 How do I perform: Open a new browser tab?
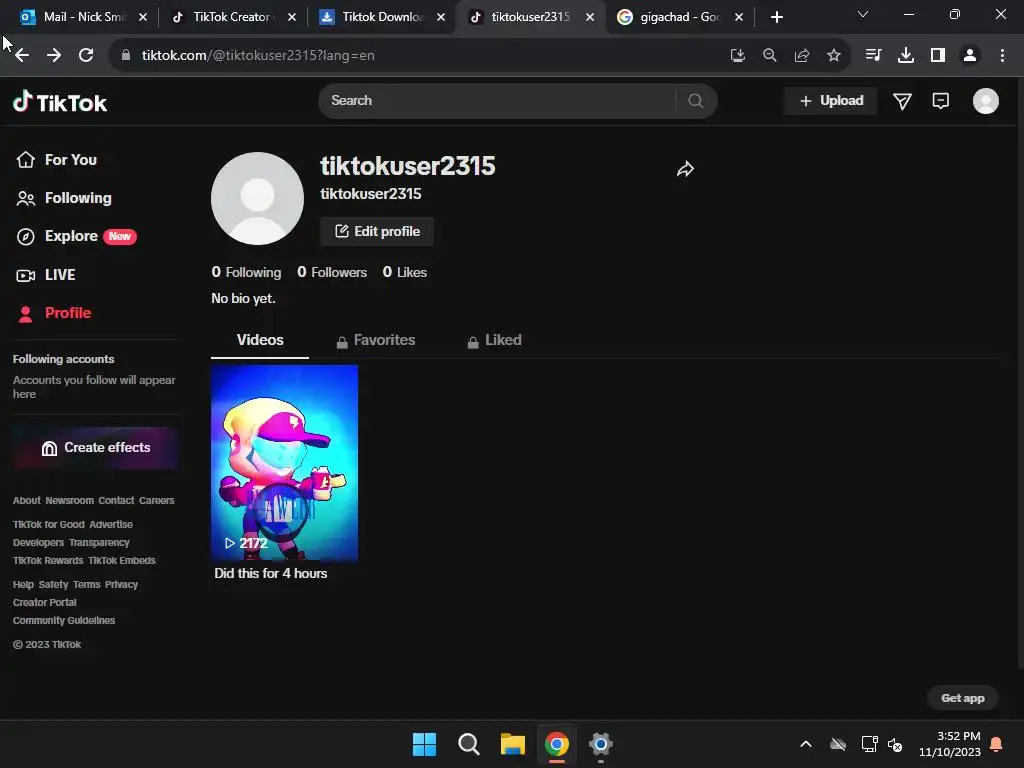coord(776,17)
